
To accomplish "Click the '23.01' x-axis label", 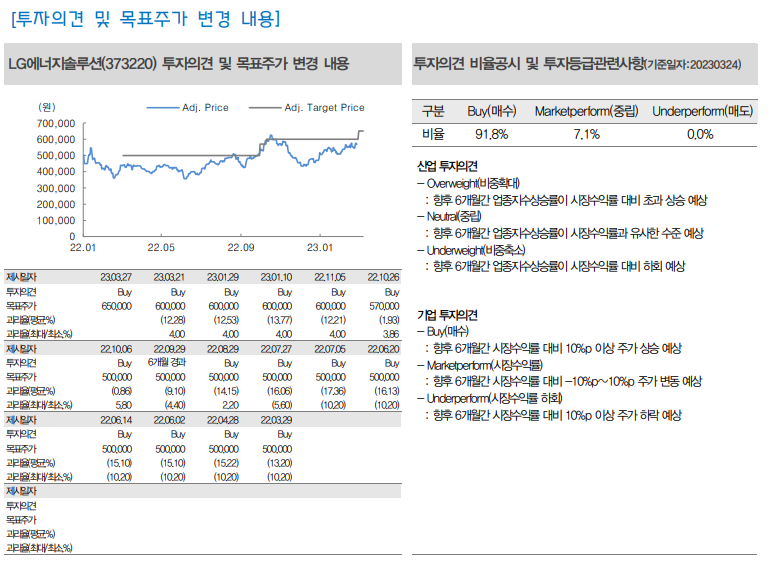I will click(x=320, y=248).
